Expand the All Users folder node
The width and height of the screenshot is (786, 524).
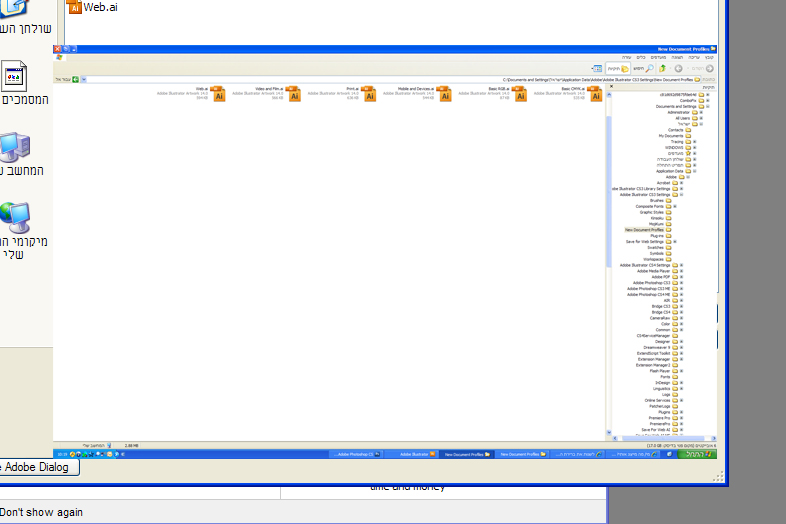(x=701, y=118)
